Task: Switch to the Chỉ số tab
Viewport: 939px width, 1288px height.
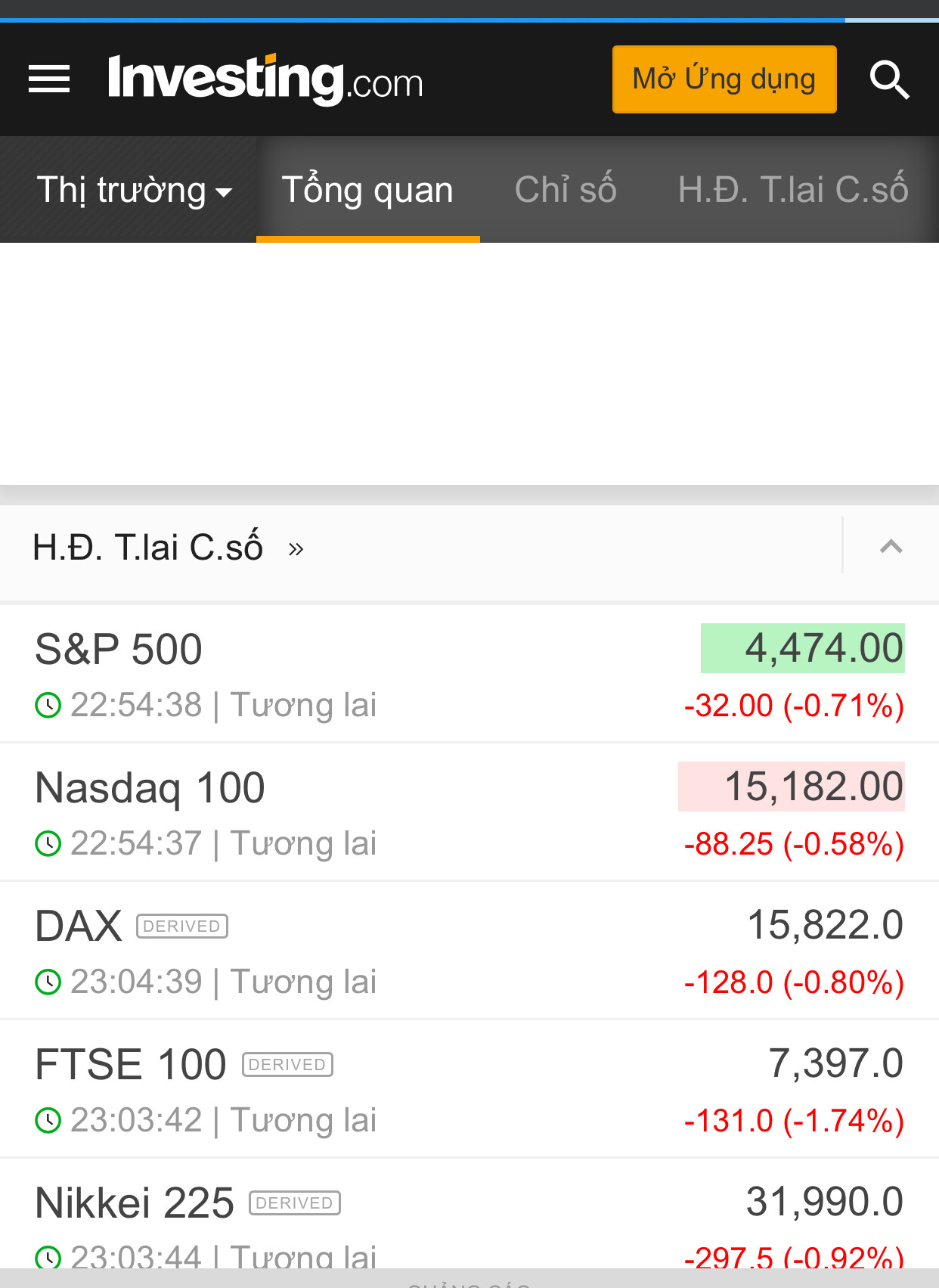Action: 566,190
